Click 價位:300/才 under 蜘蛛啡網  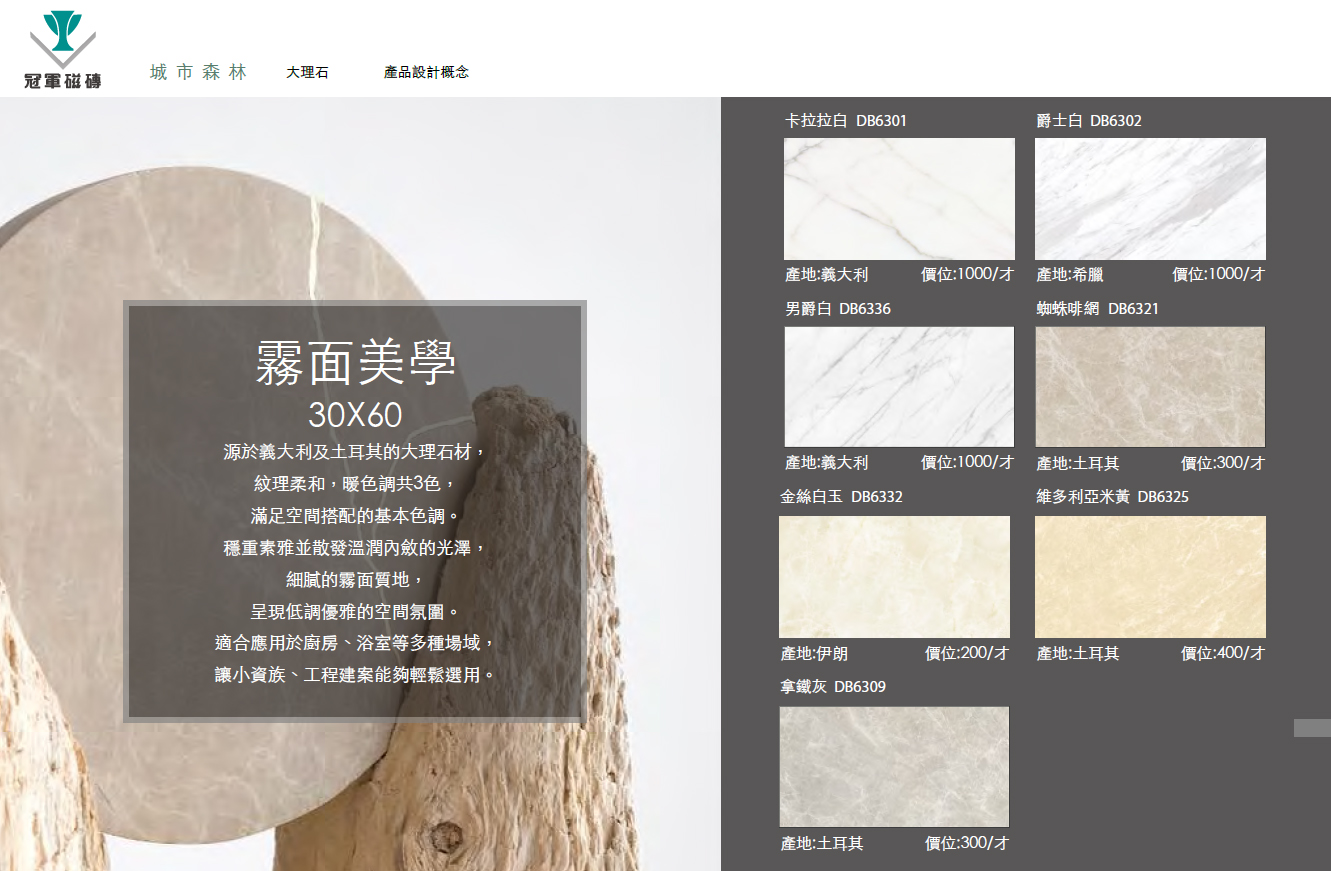point(1223,464)
